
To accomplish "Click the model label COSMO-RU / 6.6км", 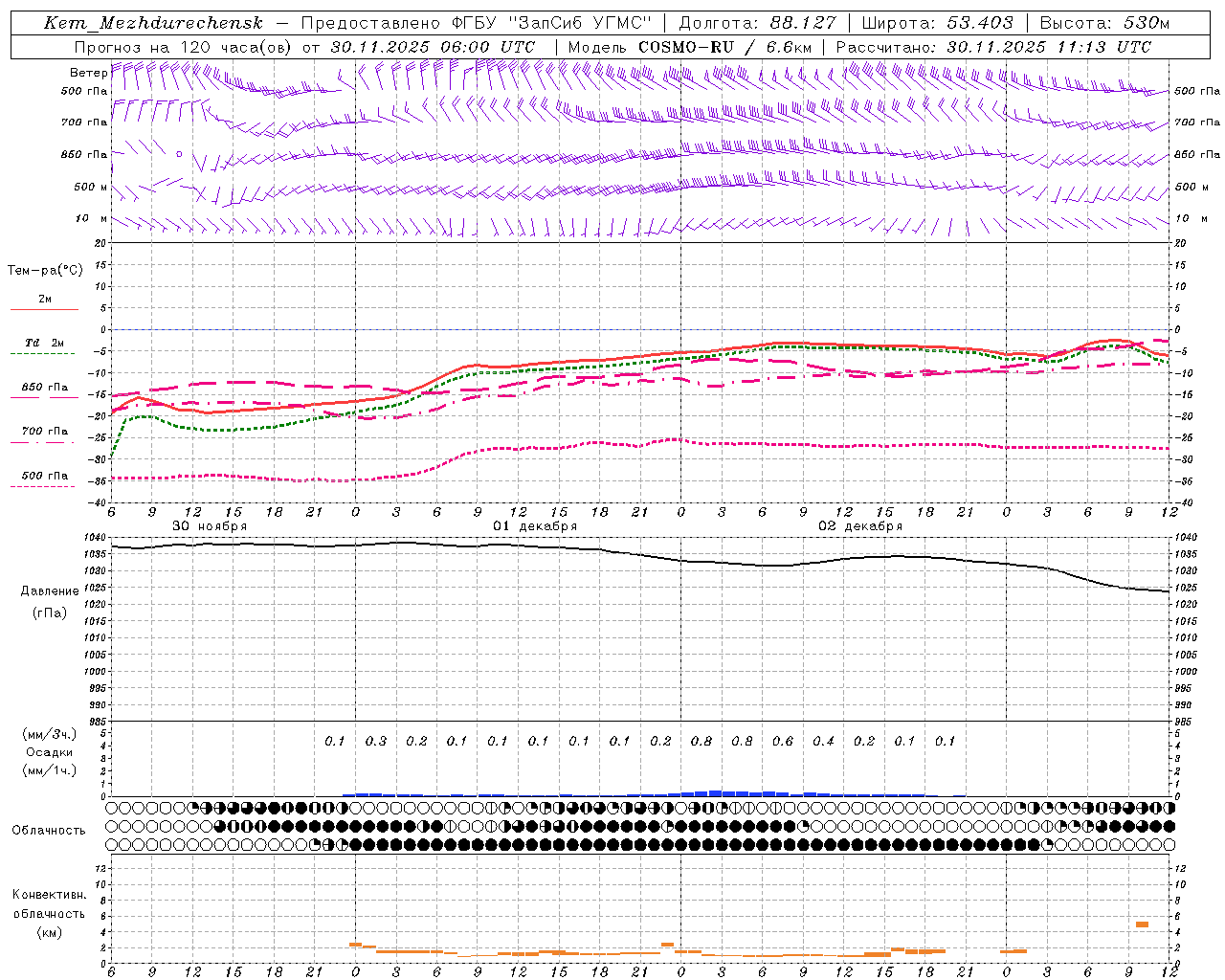I will pyautogui.click(x=724, y=47).
